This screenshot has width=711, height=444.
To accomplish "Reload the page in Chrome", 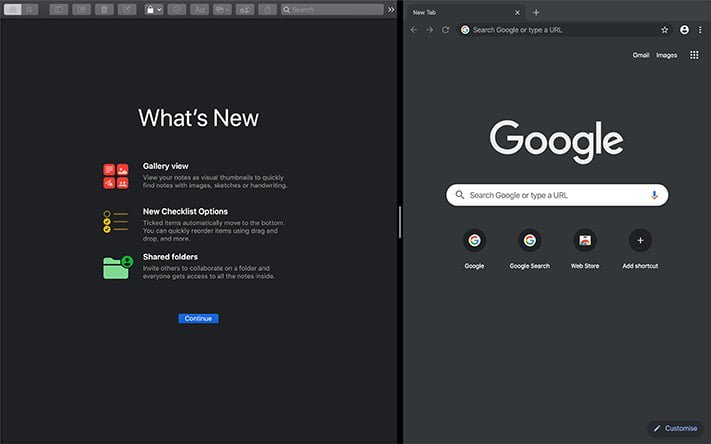I will [x=445, y=30].
